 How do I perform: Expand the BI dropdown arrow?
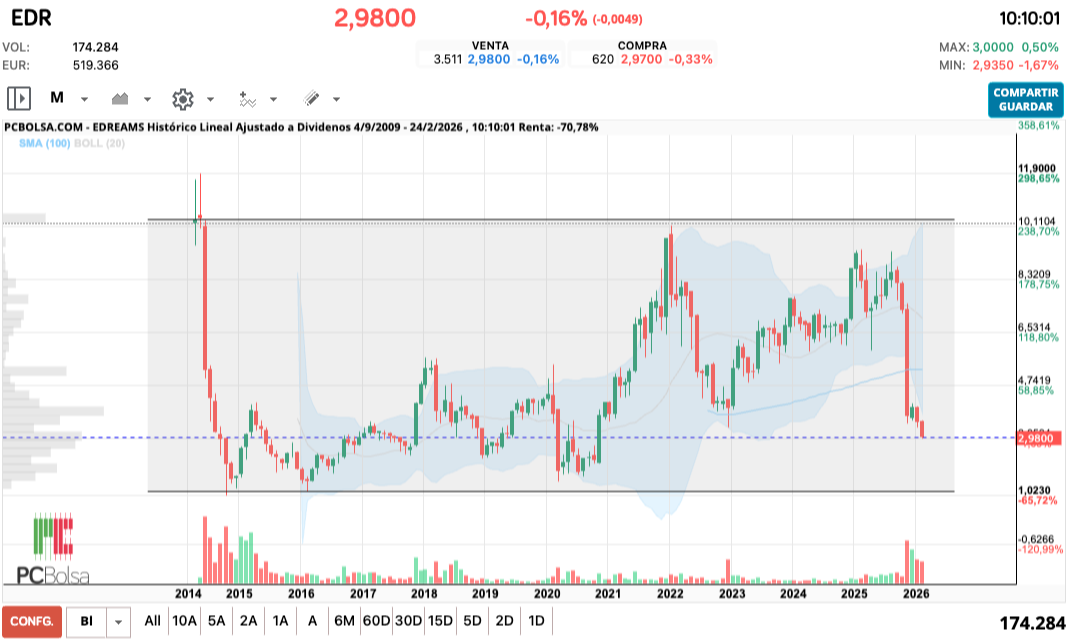click(x=118, y=622)
